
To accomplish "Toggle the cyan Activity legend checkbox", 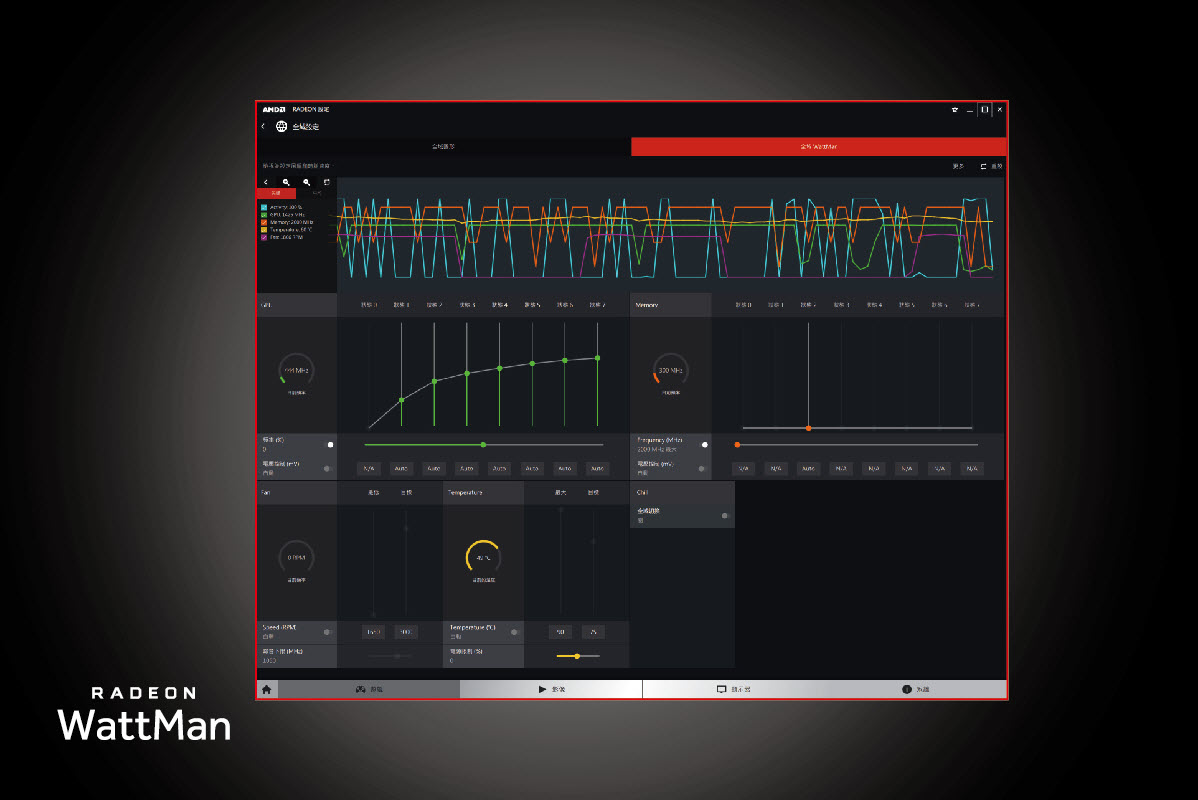I will click(264, 207).
